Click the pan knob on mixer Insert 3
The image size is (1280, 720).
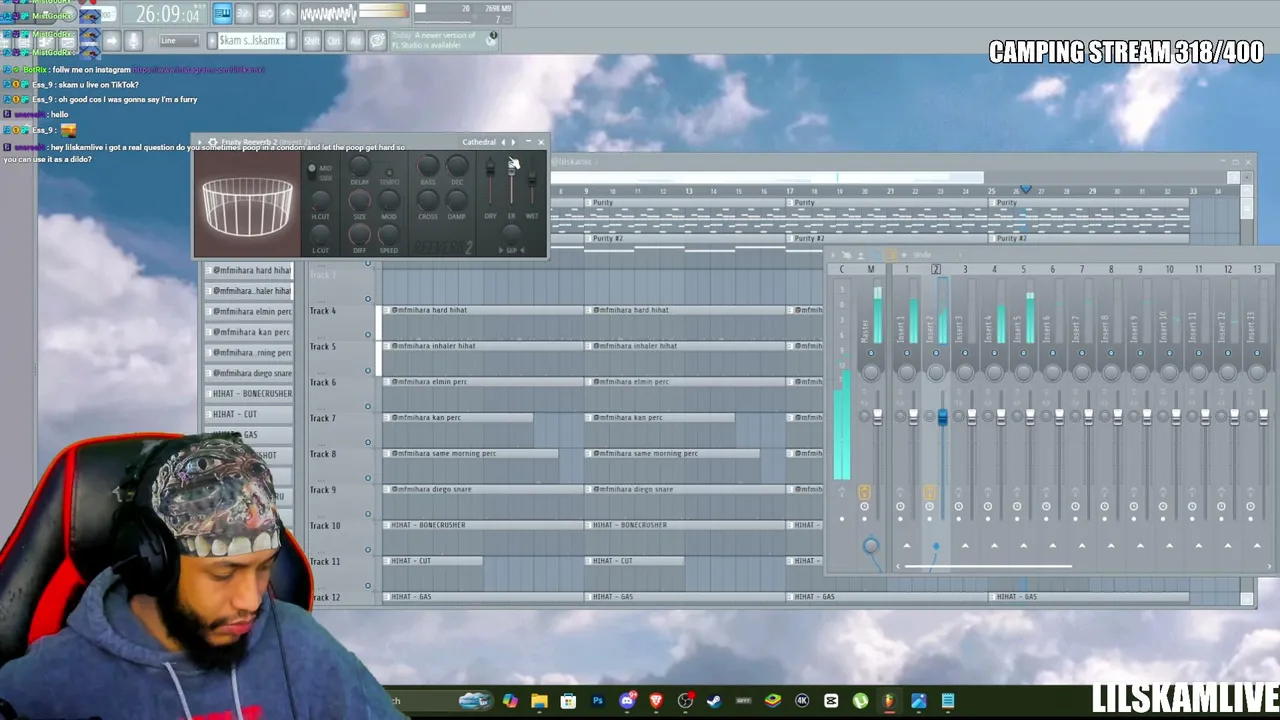coord(965,372)
